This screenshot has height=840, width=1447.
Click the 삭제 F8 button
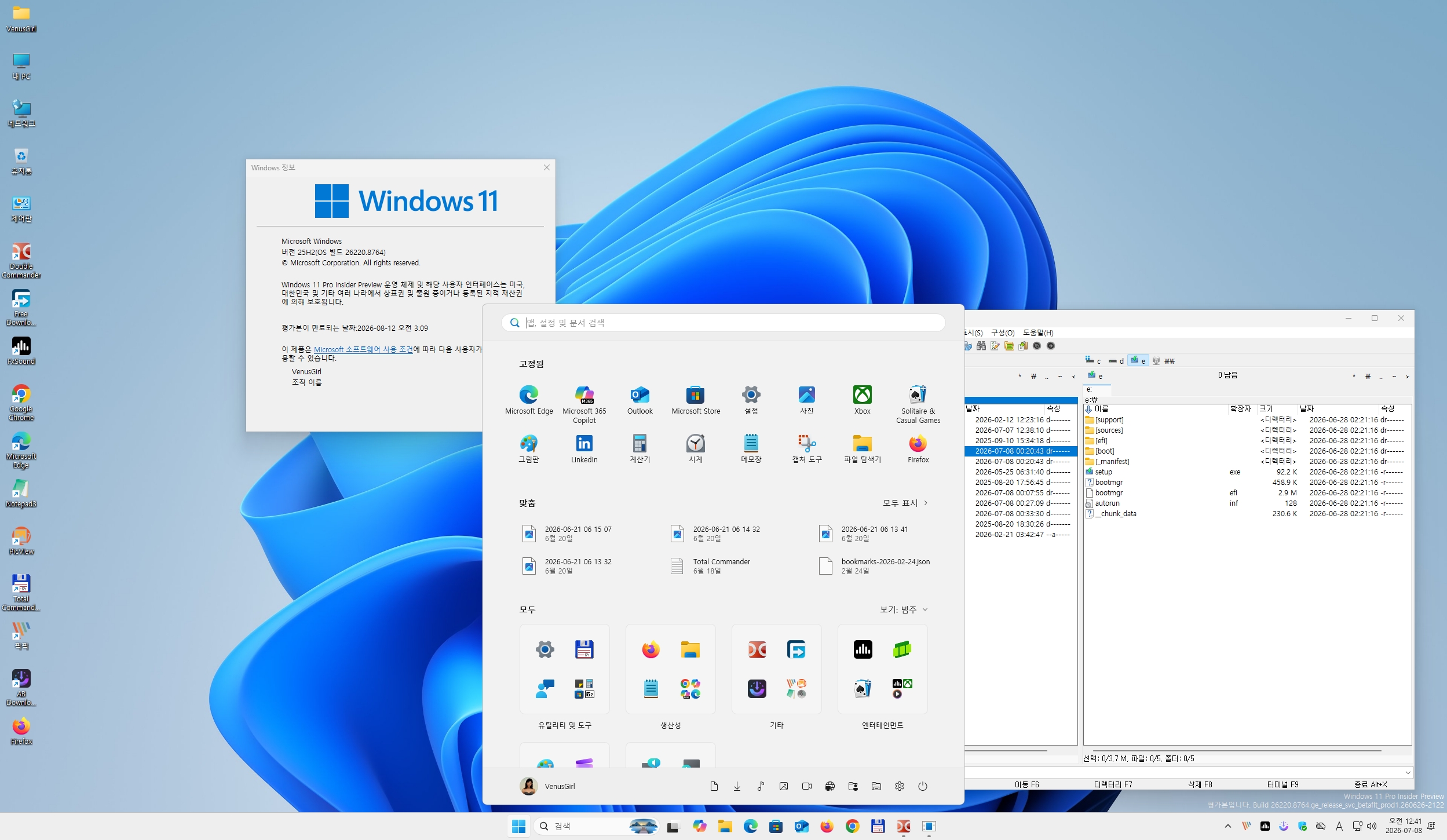point(1200,784)
